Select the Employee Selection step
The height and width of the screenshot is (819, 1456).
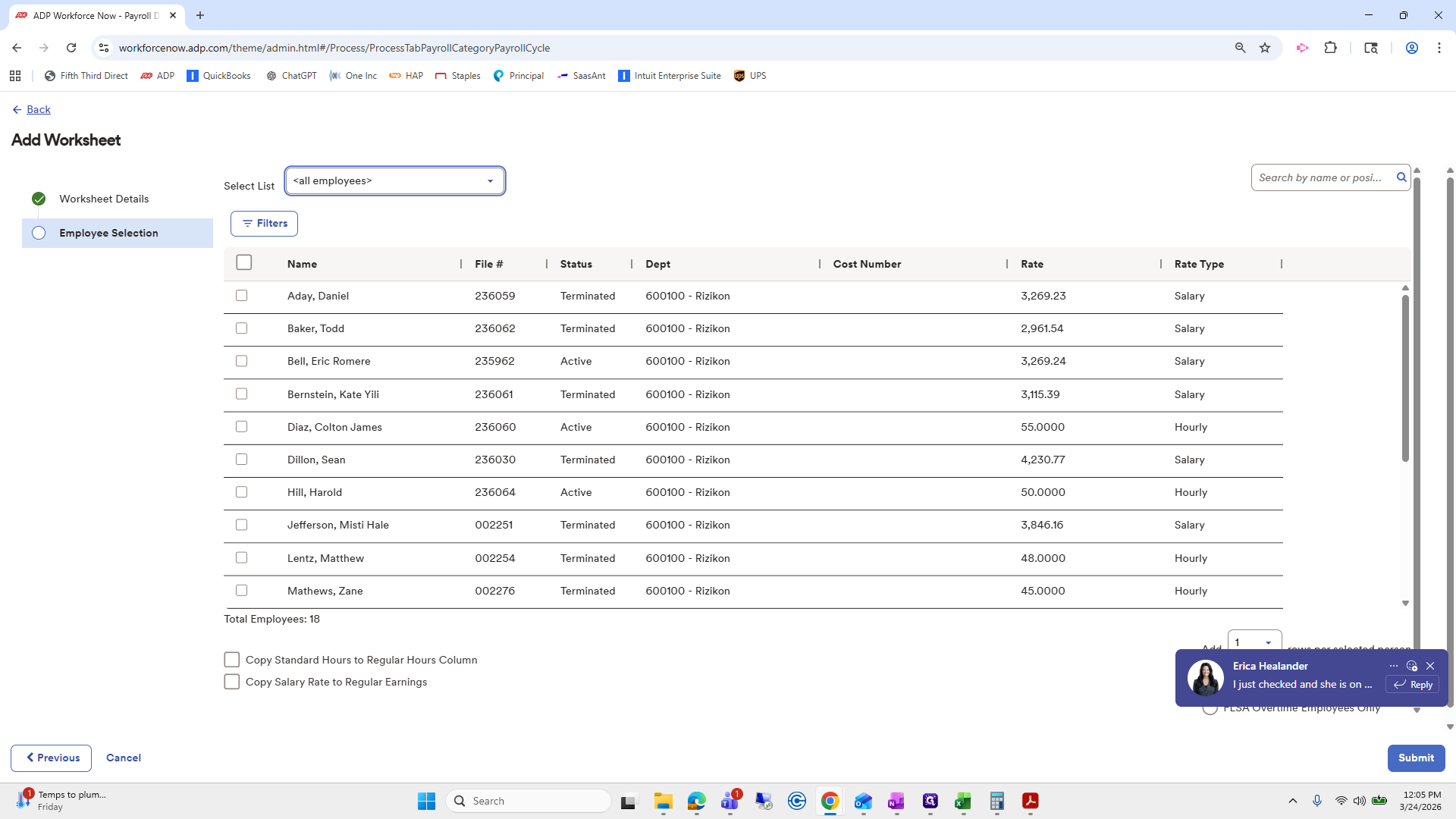coord(108,233)
